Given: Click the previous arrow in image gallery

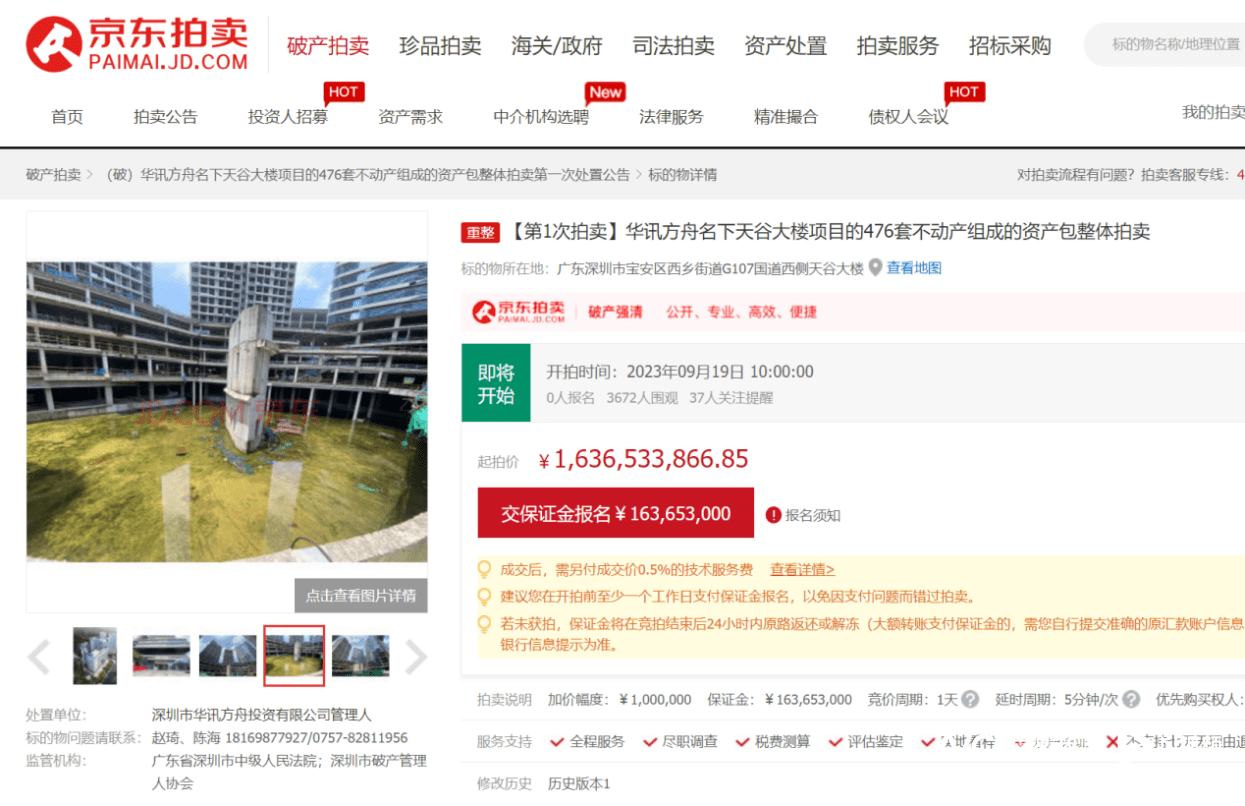Looking at the screenshot, I should pos(39,657).
